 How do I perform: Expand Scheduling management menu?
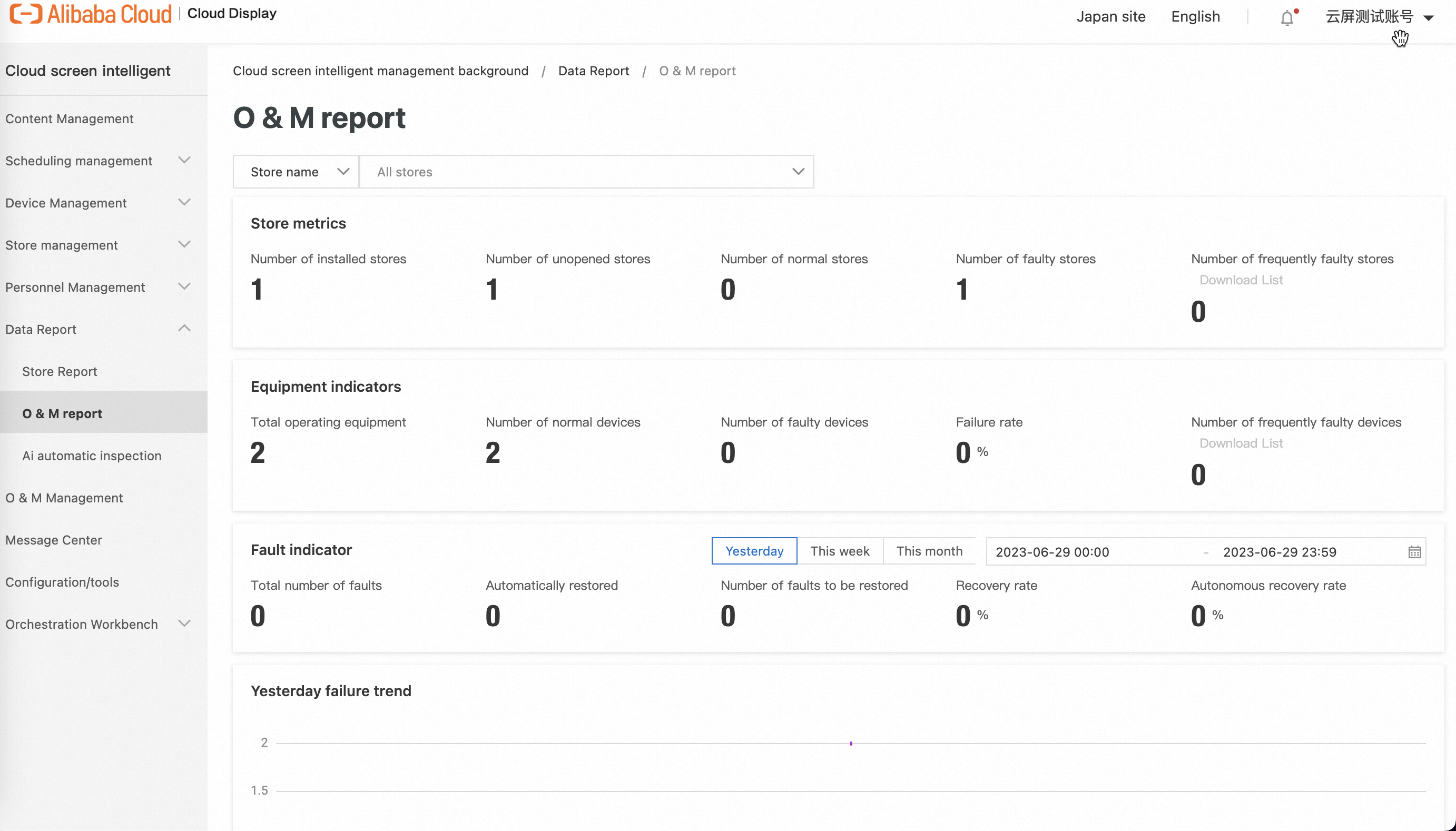[x=184, y=161]
